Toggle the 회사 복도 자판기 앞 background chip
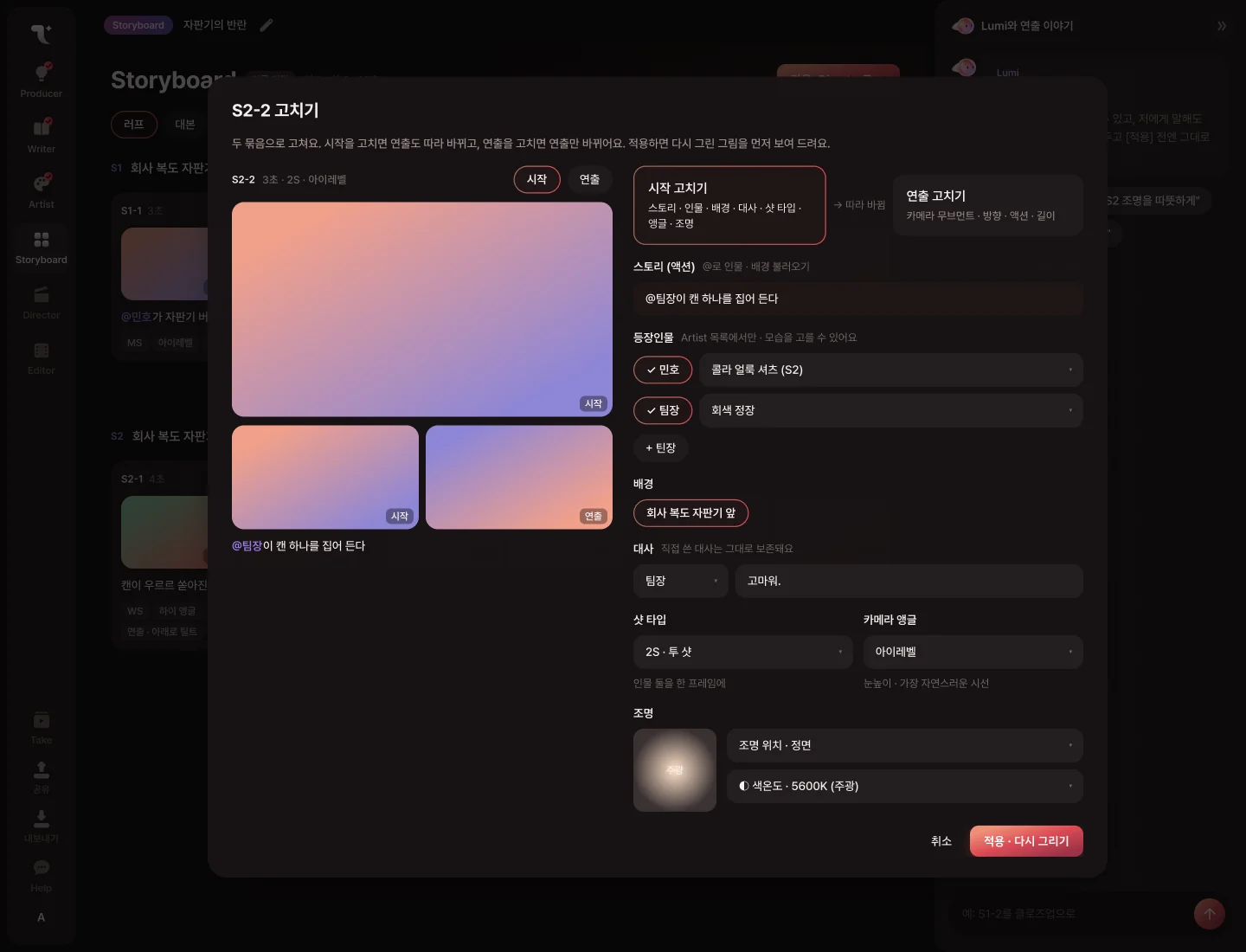The height and width of the screenshot is (952, 1246). click(690, 512)
